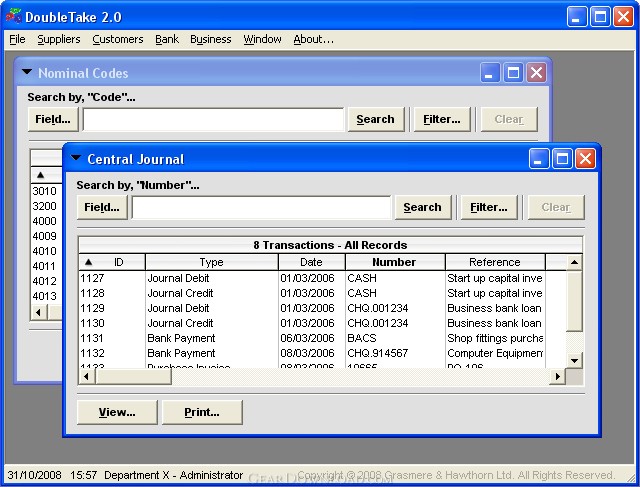The width and height of the screenshot is (640, 487).
Task: Select nominal code 4013
Action: pos(44,296)
